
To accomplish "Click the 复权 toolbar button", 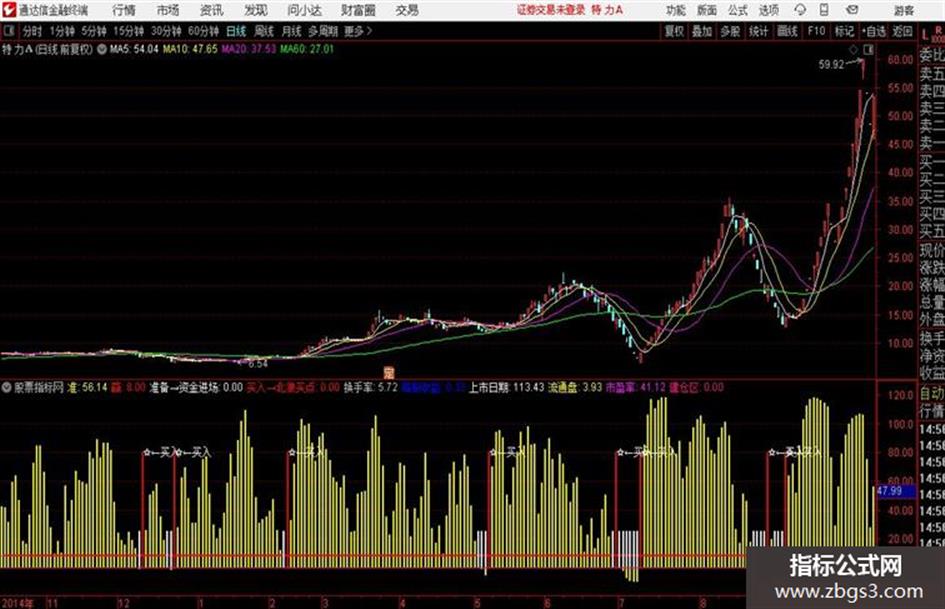I will click(674, 31).
